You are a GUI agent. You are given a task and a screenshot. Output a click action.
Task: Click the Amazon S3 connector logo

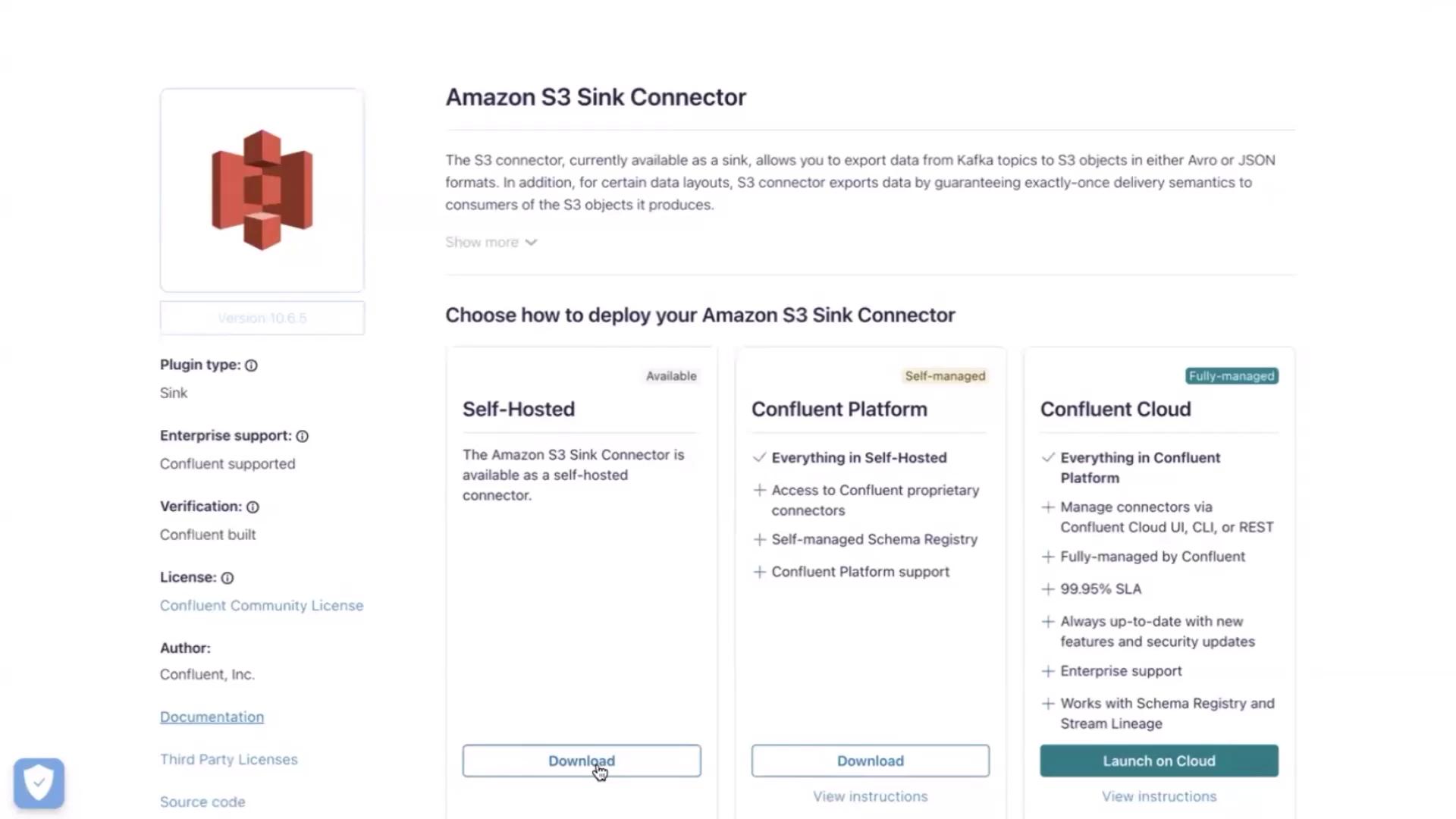[262, 190]
